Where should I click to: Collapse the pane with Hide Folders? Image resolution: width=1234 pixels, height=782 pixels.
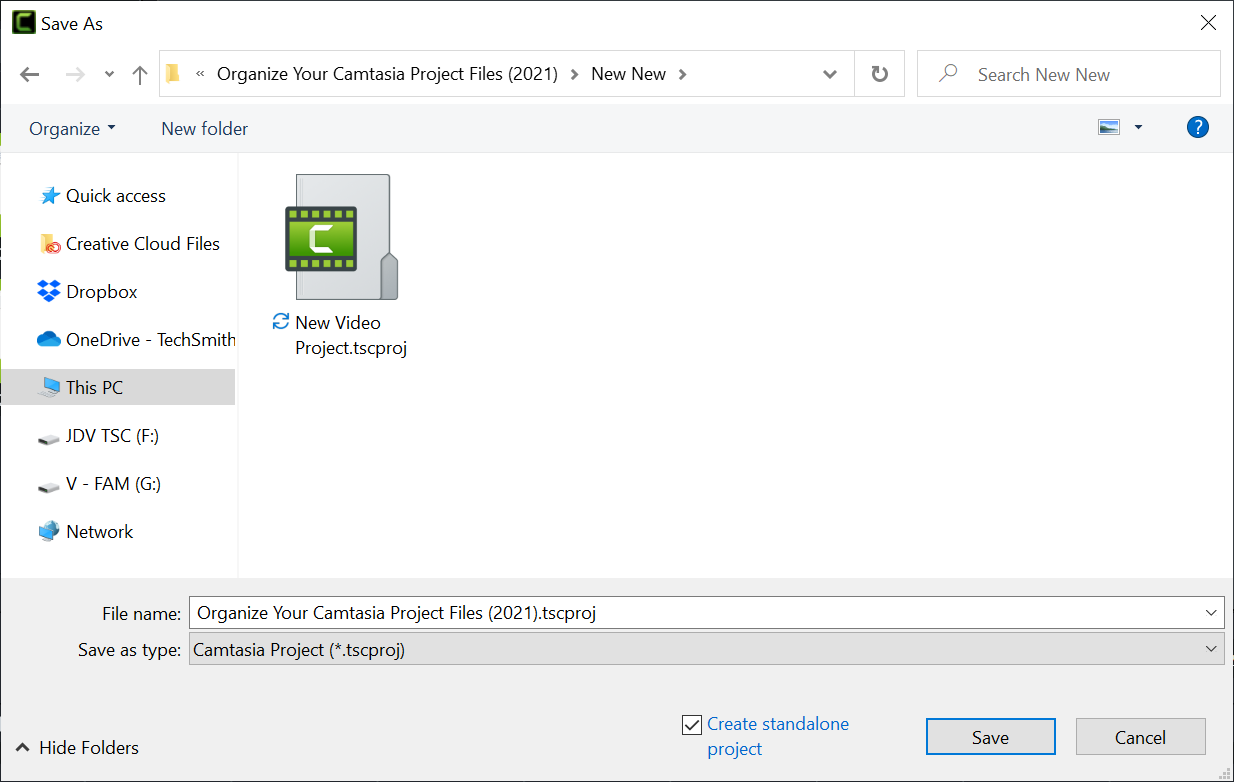(x=76, y=747)
